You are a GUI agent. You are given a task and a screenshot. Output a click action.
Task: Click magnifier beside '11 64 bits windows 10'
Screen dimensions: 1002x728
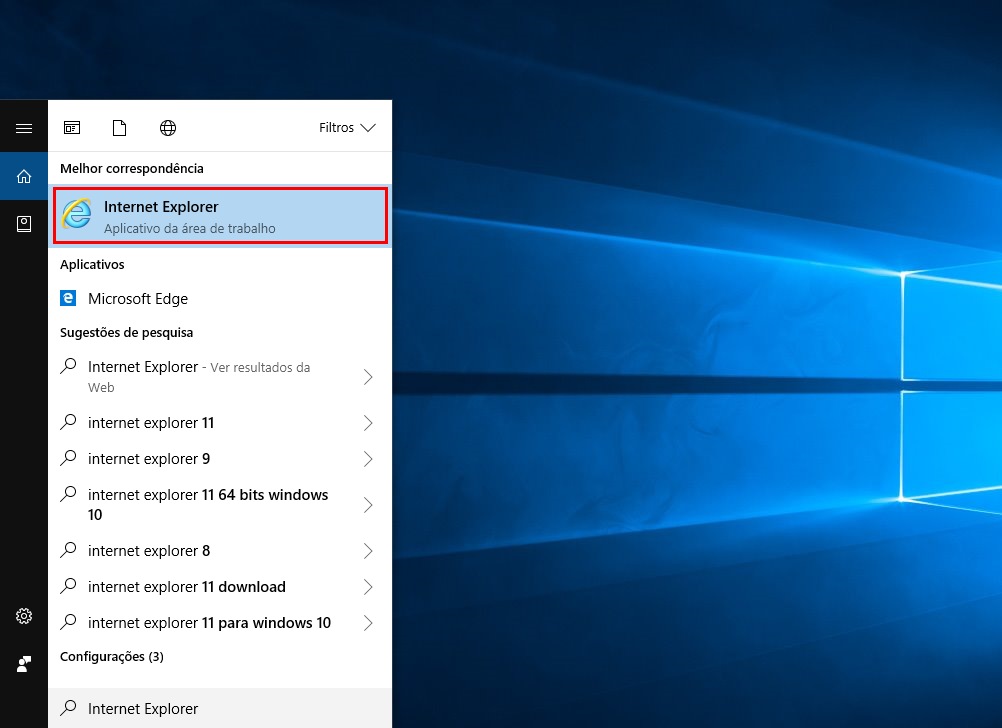68,493
